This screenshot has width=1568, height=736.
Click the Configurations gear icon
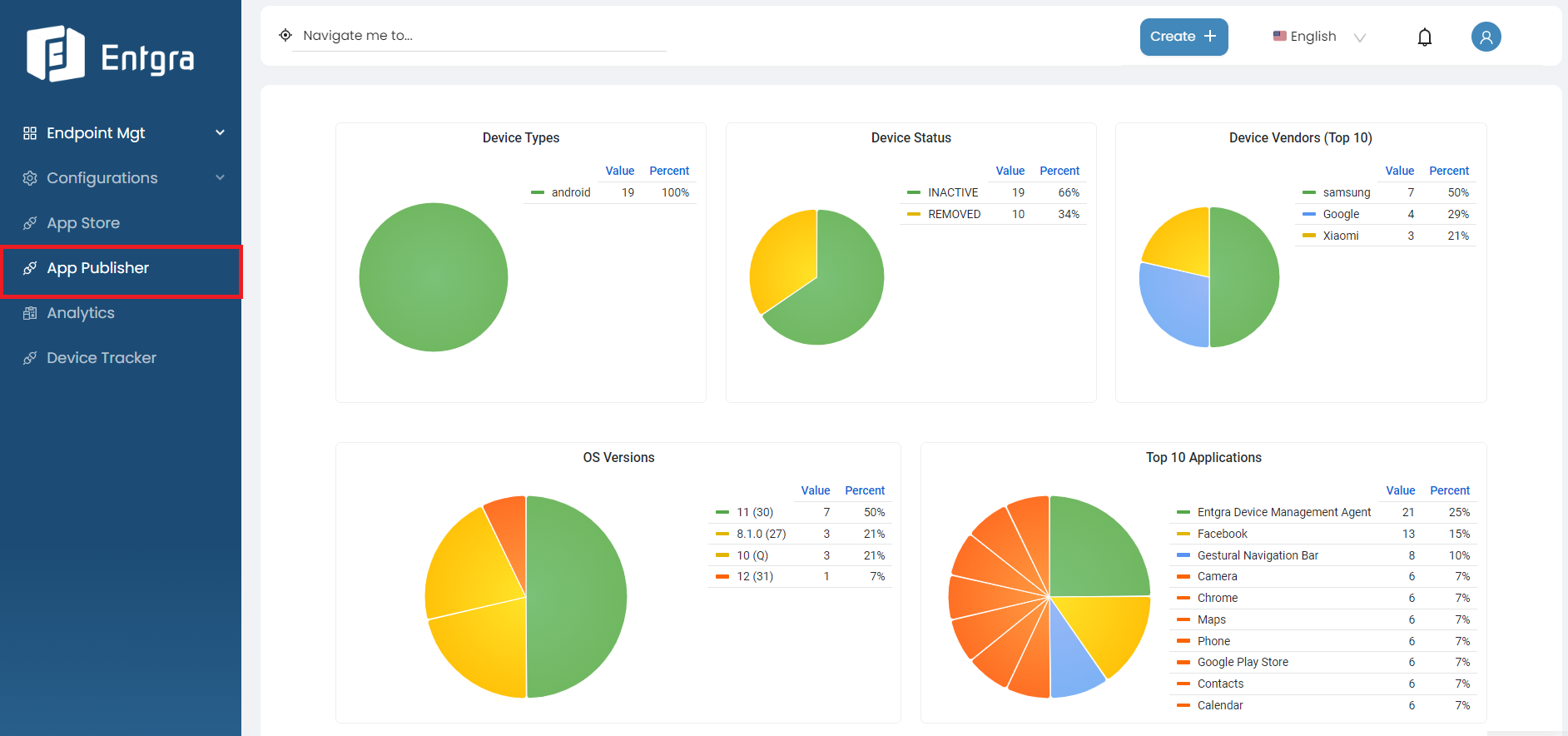[x=30, y=178]
